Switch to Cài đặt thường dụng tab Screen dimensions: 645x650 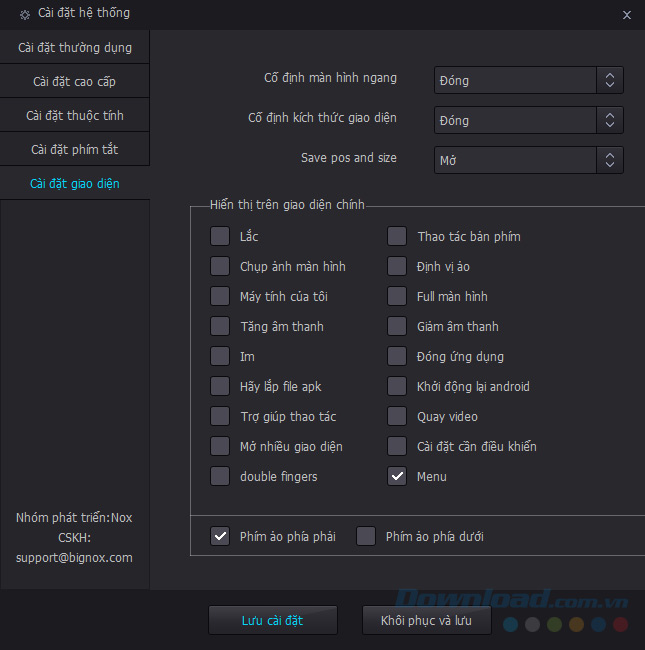pyautogui.click(x=75, y=47)
